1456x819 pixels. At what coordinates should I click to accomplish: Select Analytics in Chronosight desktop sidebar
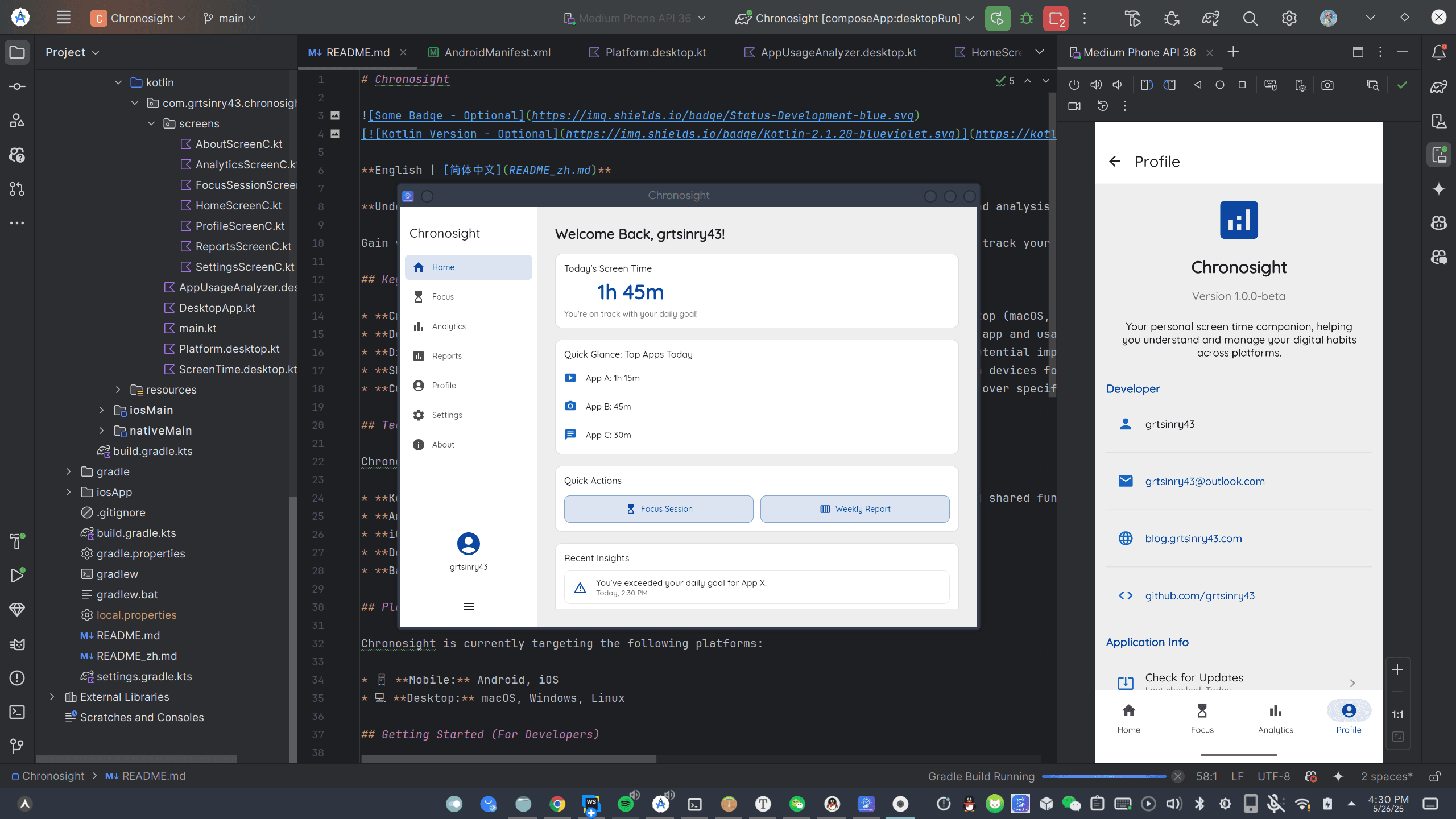pyautogui.click(x=469, y=326)
